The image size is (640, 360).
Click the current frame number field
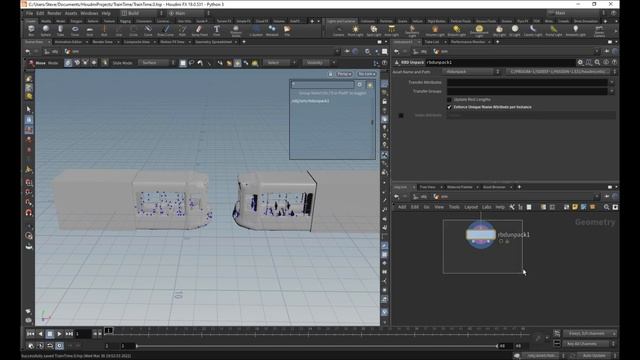click(83, 334)
